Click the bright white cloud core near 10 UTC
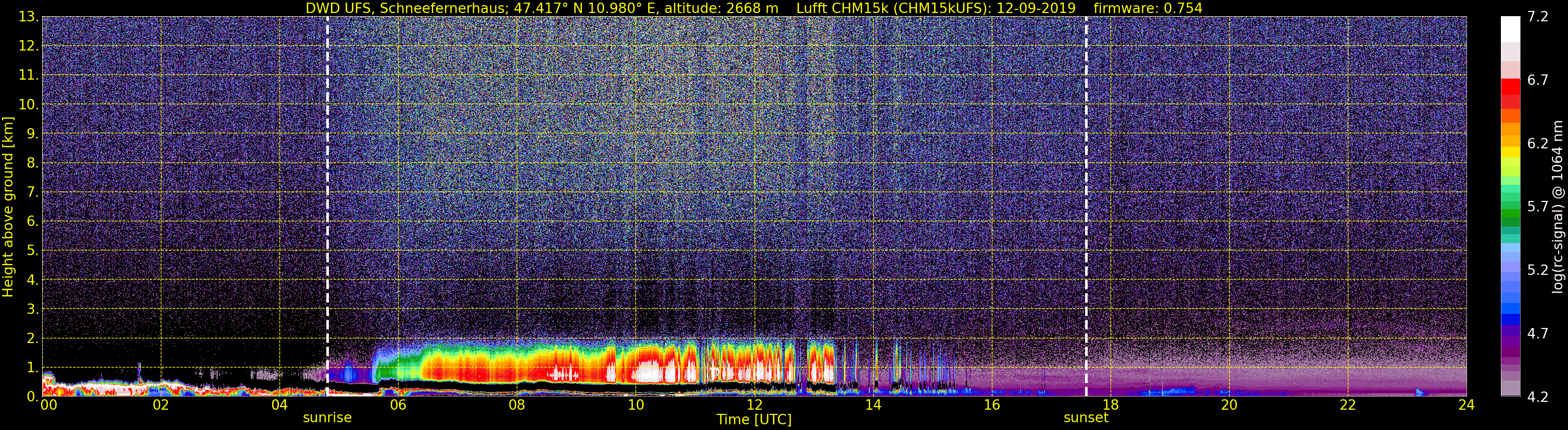1568x430 pixels. click(x=648, y=372)
